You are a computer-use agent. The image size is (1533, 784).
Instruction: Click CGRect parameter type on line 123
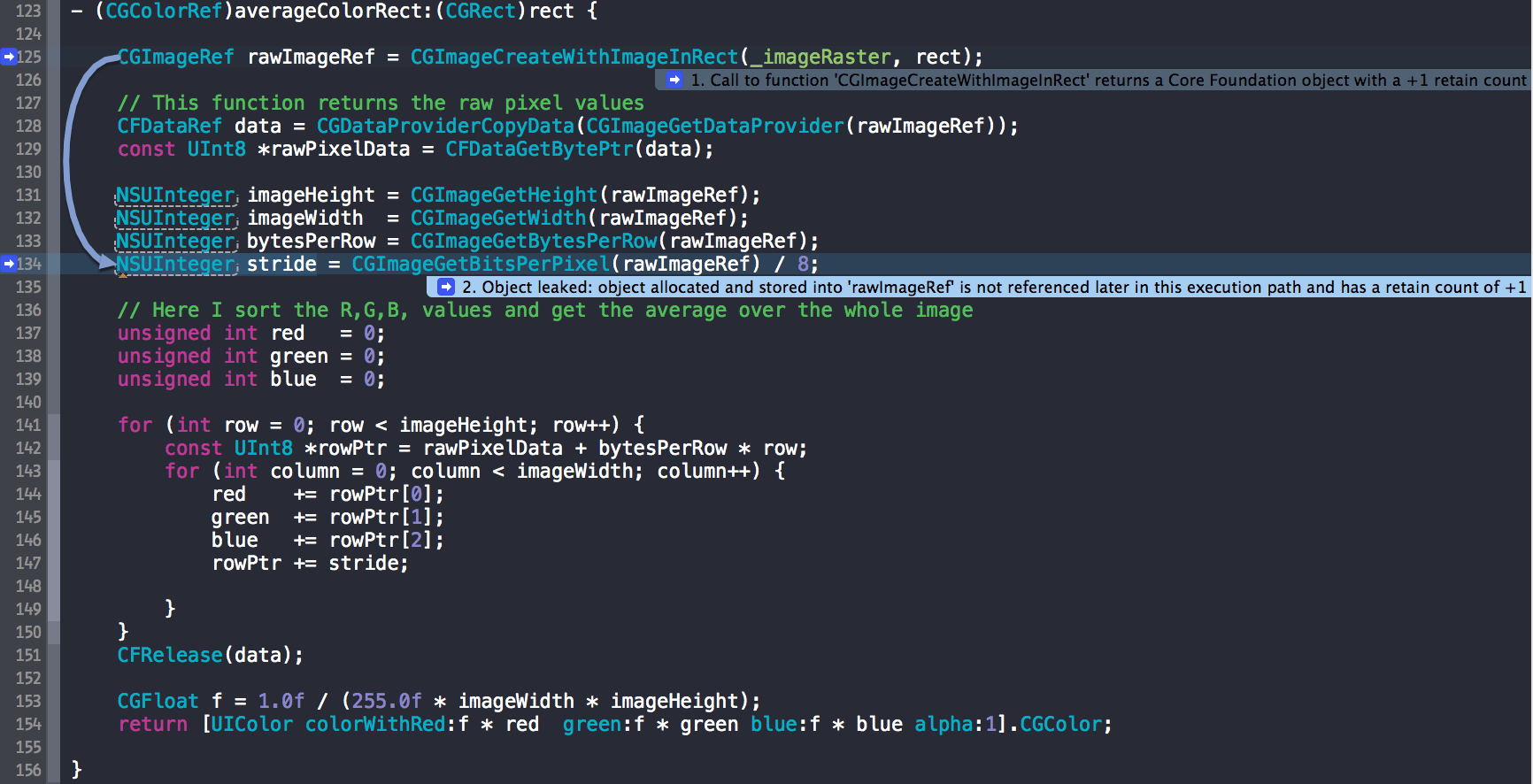(x=481, y=11)
